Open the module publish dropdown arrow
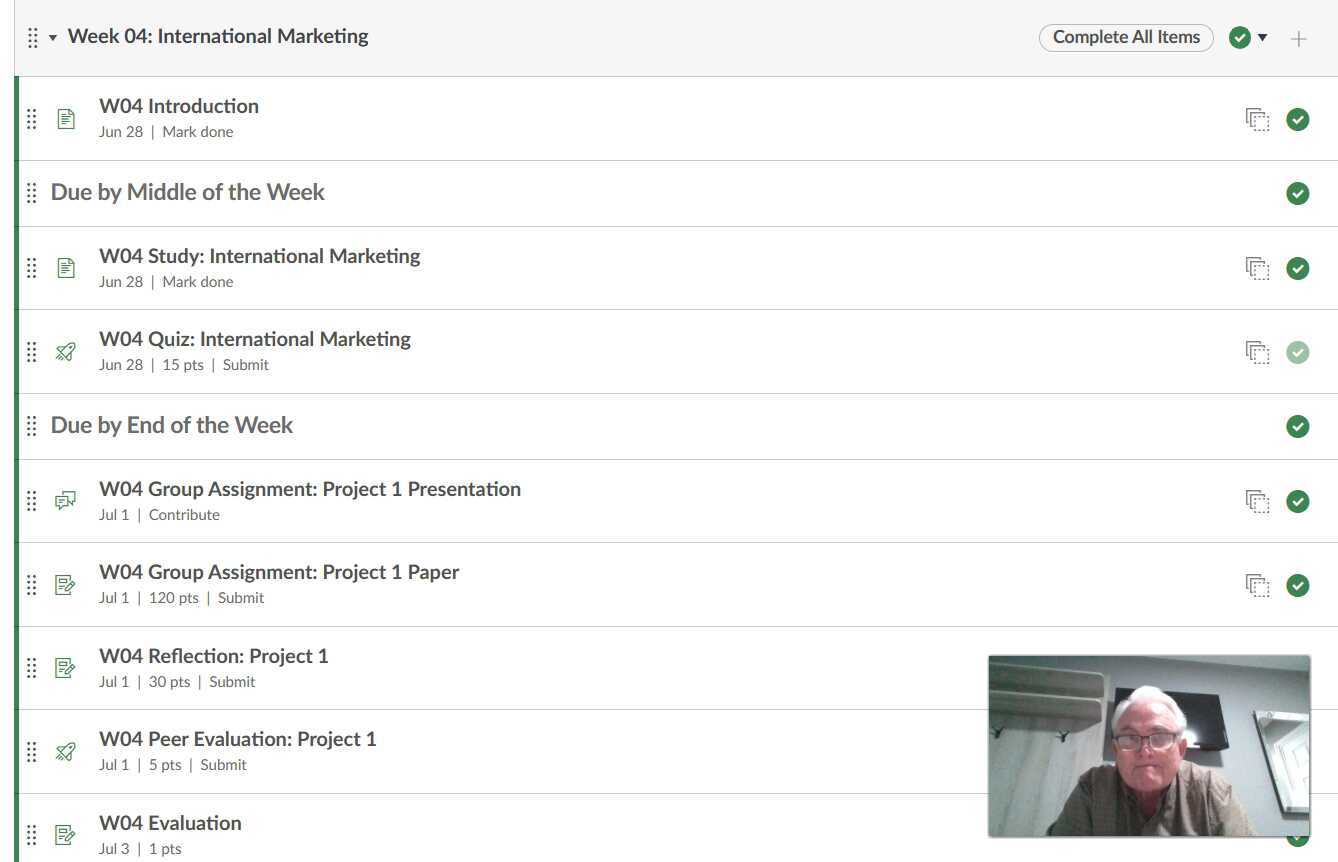The height and width of the screenshot is (862, 1338). pos(1262,38)
